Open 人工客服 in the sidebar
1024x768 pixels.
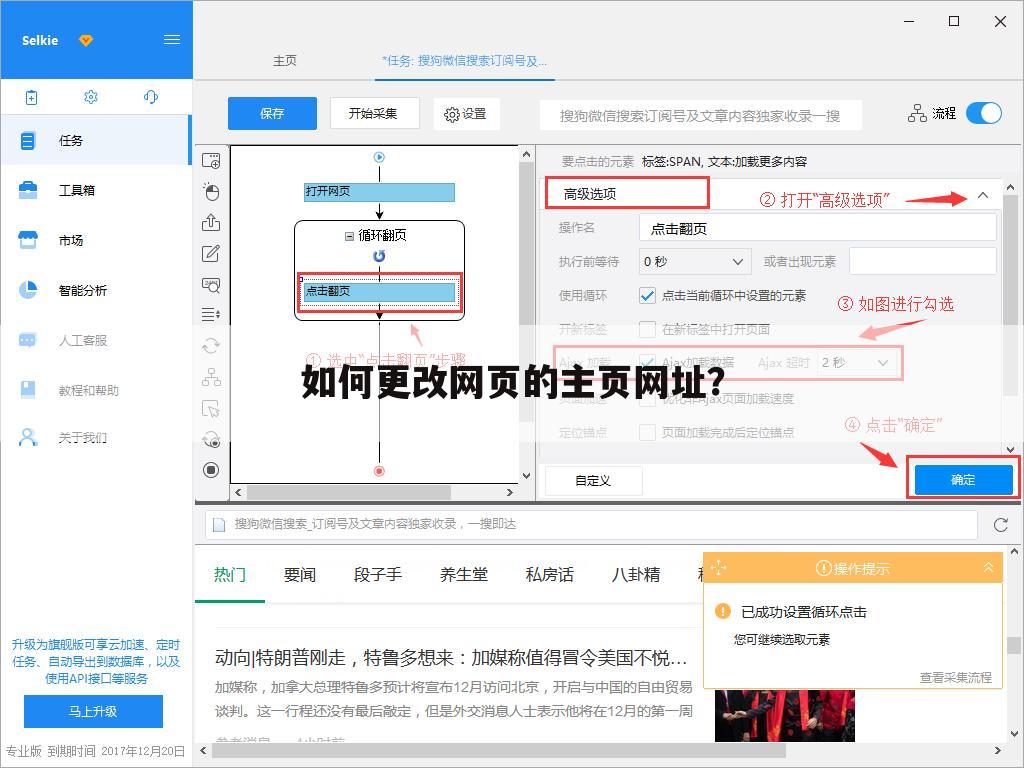pos(95,340)
